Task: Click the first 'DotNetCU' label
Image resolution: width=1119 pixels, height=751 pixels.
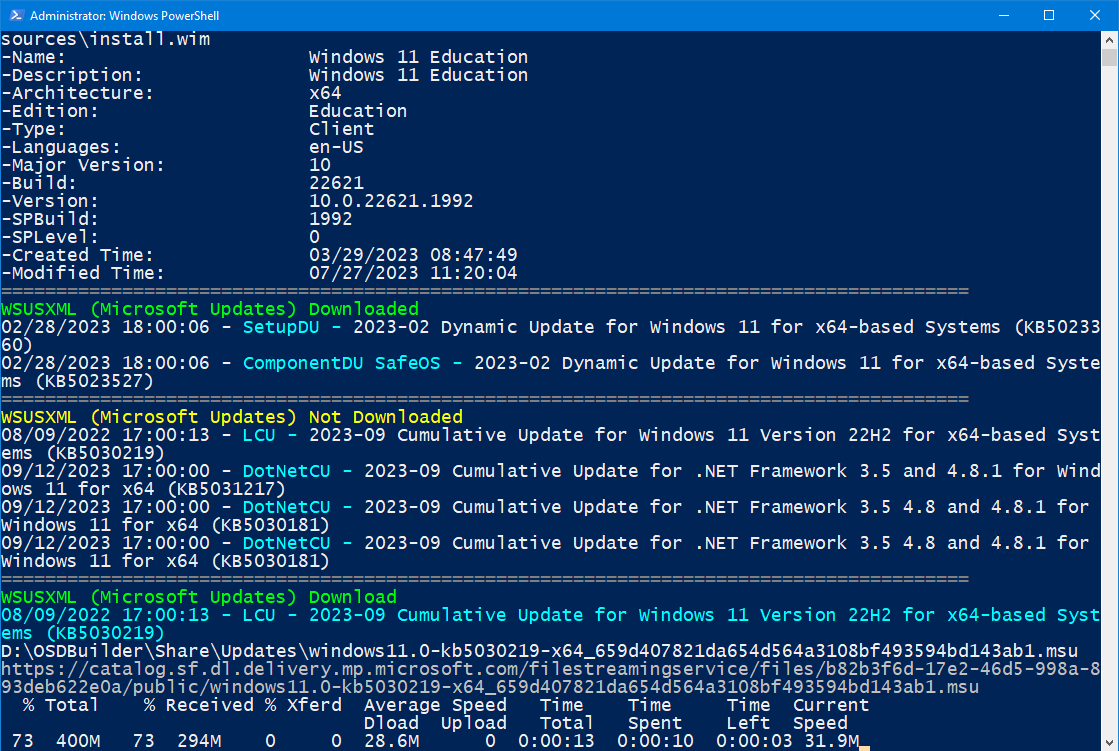Action: pyautogui.click(x=287, y=471)
